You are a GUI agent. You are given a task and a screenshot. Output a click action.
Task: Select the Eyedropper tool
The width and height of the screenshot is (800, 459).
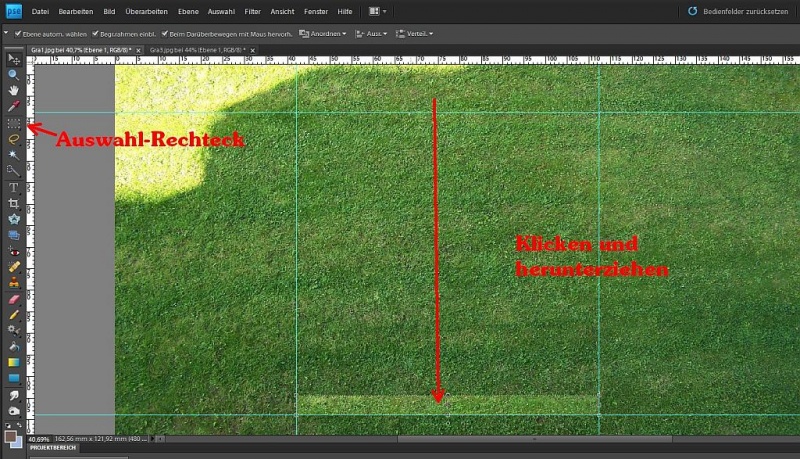click(14, 107)
